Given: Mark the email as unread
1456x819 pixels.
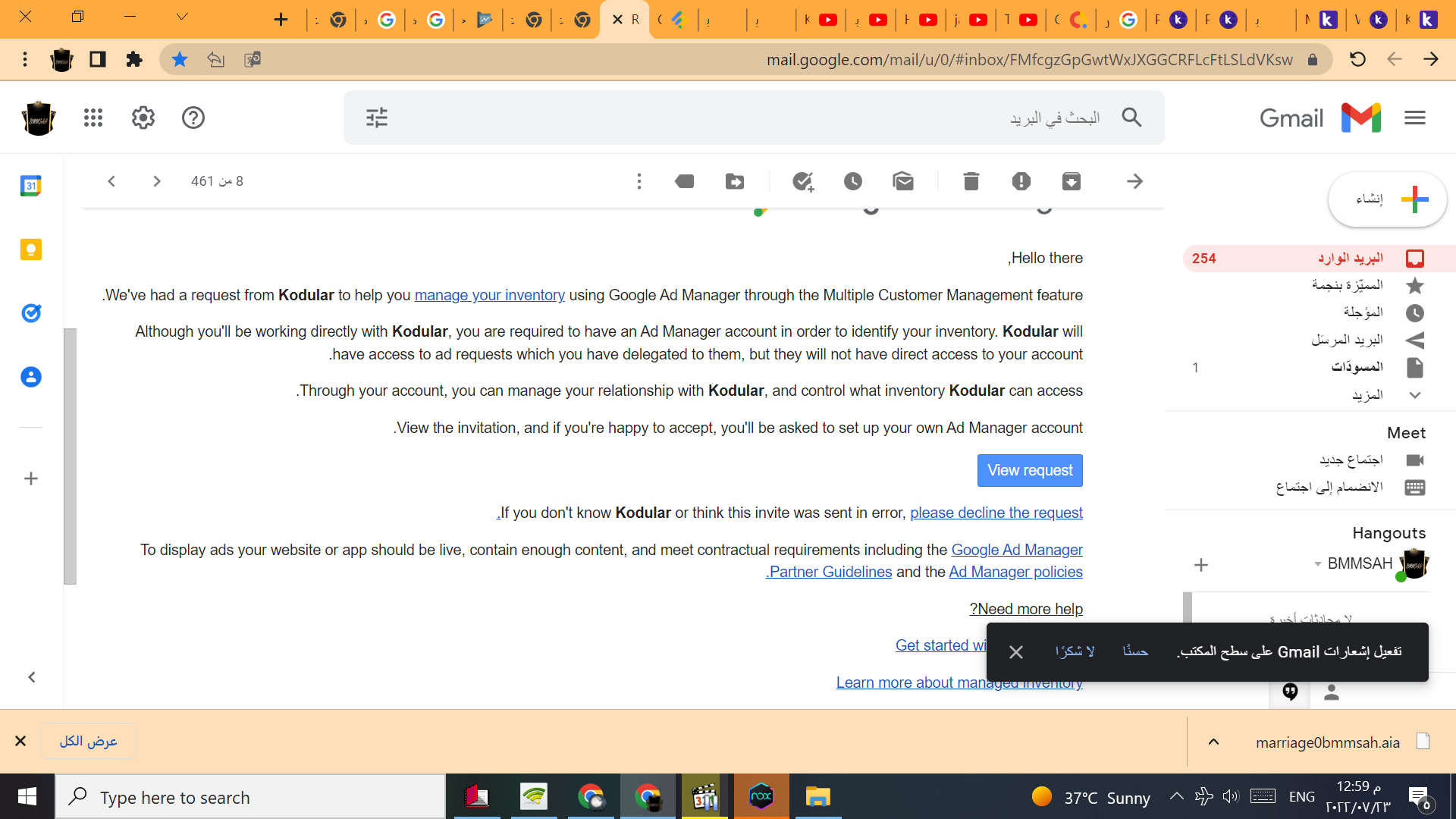Looking at the screenshot, I should [903, 181].
